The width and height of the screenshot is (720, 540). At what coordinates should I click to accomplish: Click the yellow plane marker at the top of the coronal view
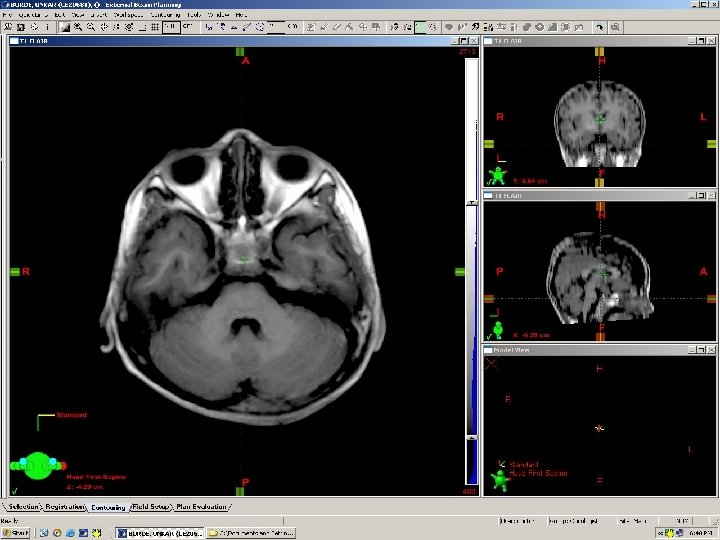[599, 52]
